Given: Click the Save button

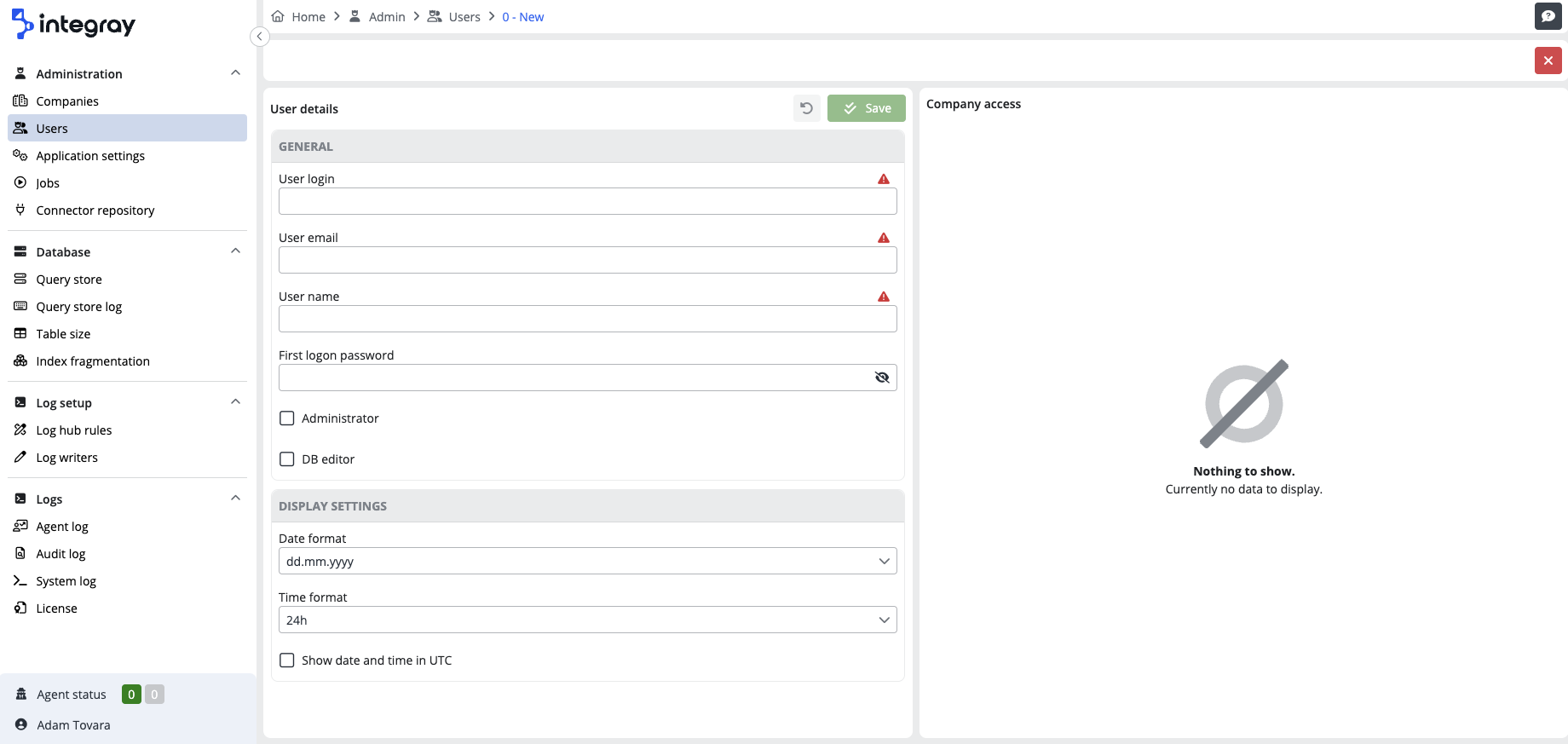Looking at the screenshot, I should point(866,108).
